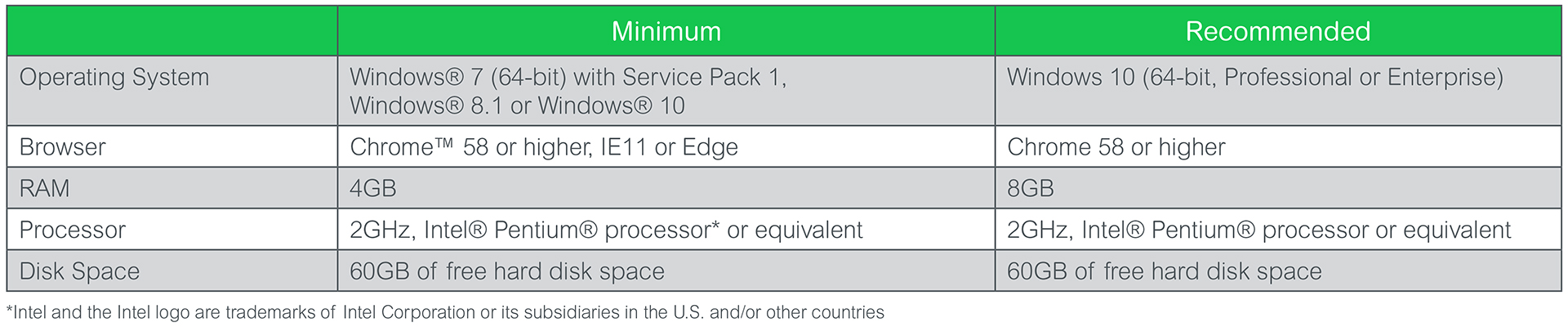Select the Browser row label
Screen dimensions: 1568x336
(x=63, y=147)
